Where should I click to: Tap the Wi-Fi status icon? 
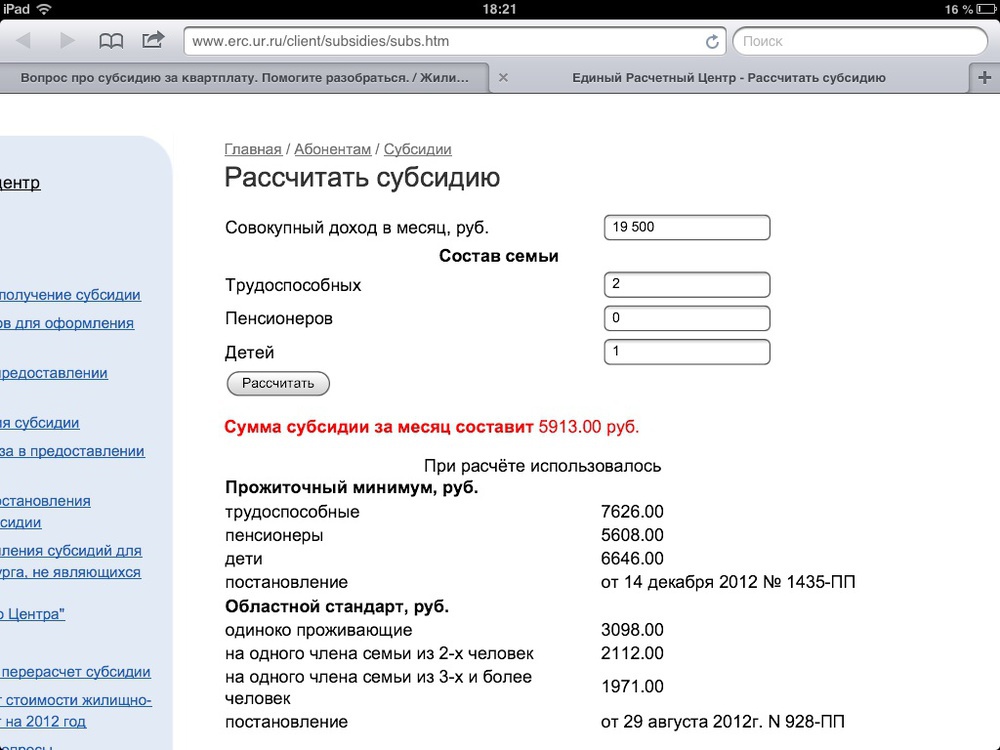point(44,9)
